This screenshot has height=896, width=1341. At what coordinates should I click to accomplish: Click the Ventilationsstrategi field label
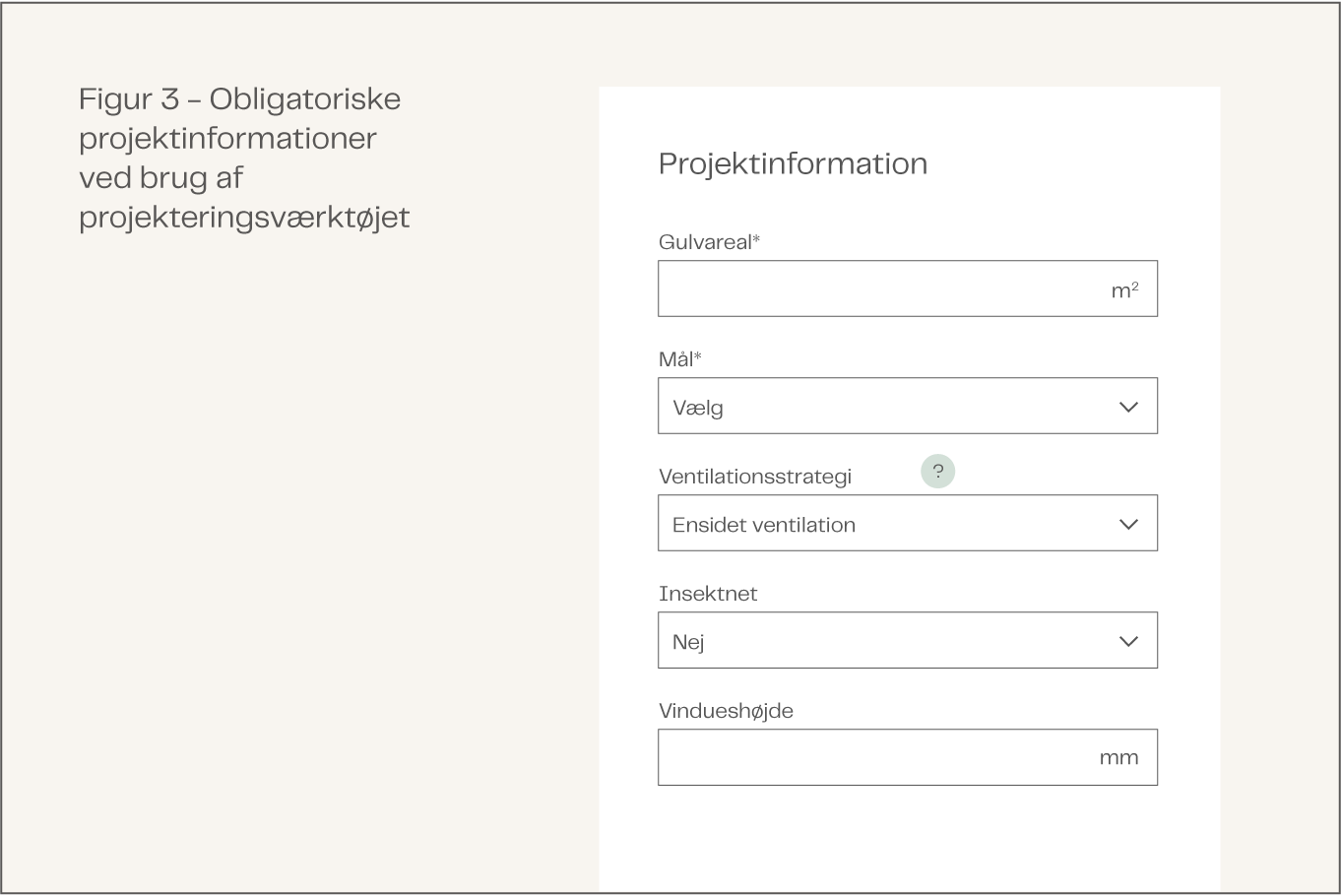coord(754,477)
